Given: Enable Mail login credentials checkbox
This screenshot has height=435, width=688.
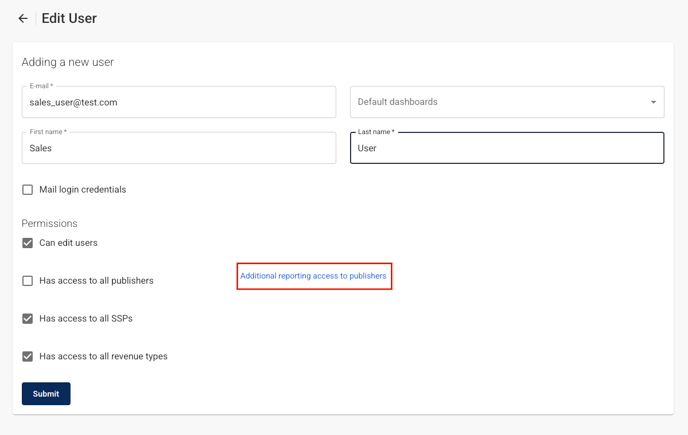Looking at the screenshot, I should coord(28,190).
